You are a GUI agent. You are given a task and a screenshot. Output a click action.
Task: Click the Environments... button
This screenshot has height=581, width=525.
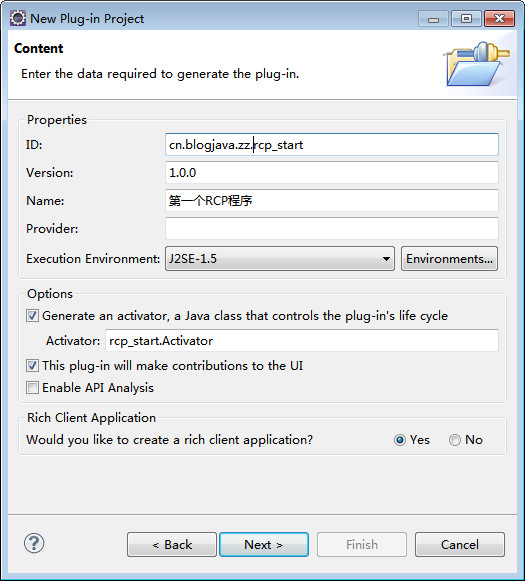tap(449, 259)
